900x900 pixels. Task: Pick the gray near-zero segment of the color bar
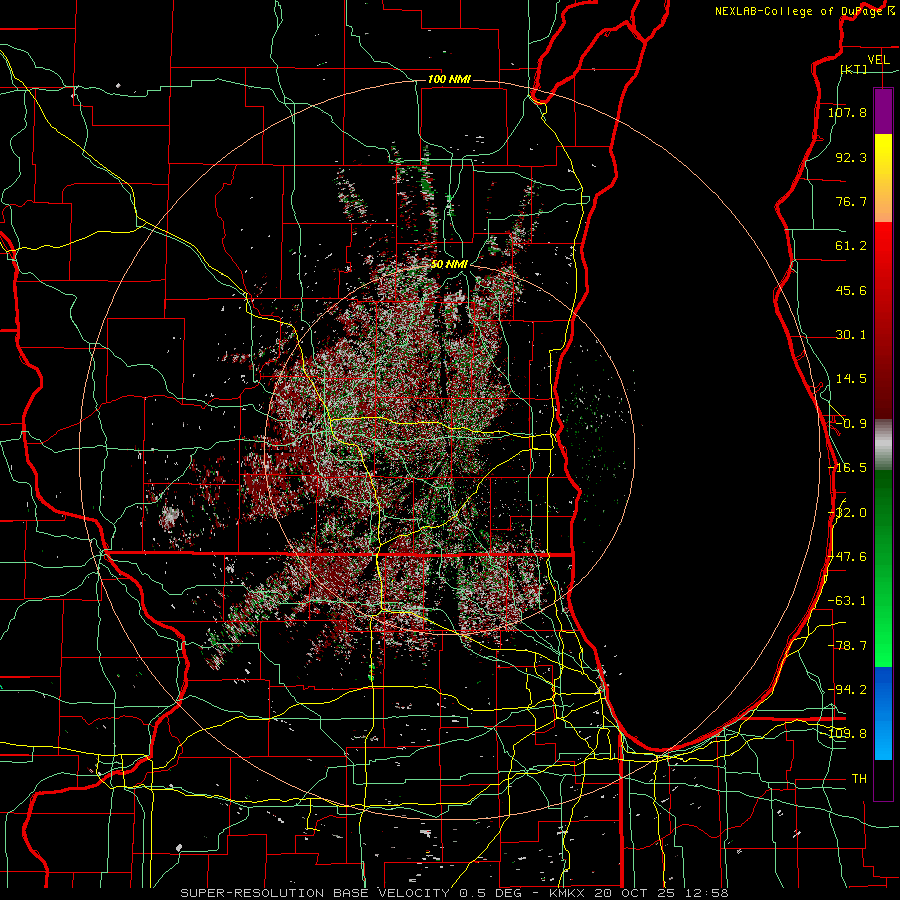click(883, 445)
